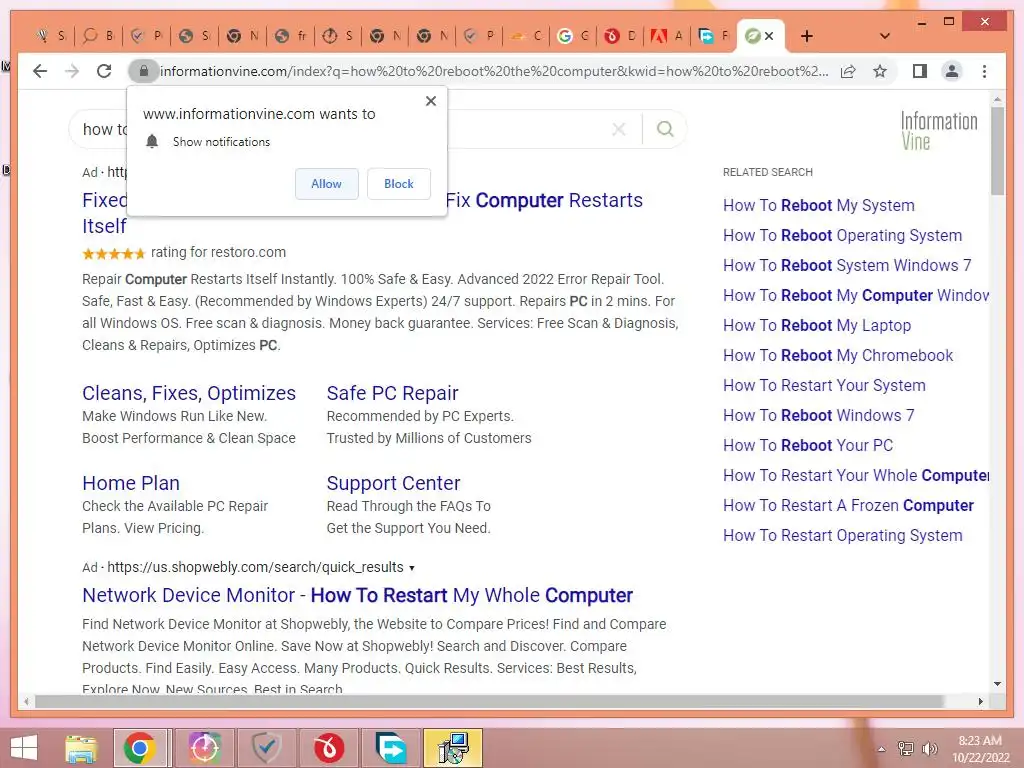Open How To Reboot Windows 7 link
This screenshot has width=1024, height=768.
[x=818, y=415]
